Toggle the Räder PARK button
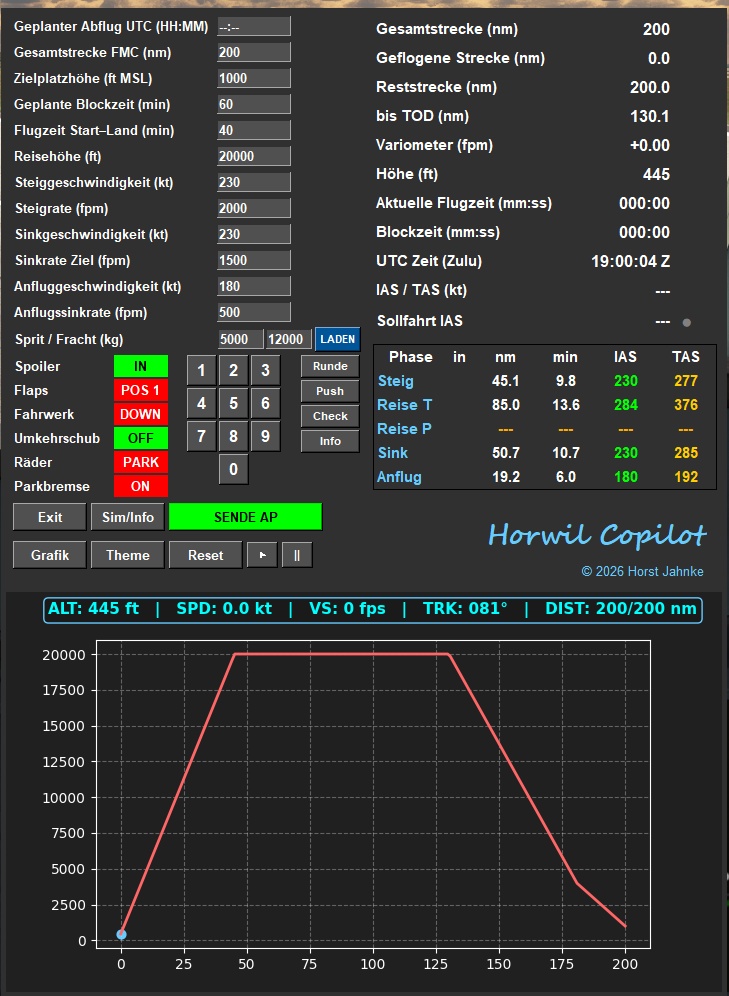The image size is (729, 996). [140, 462]
